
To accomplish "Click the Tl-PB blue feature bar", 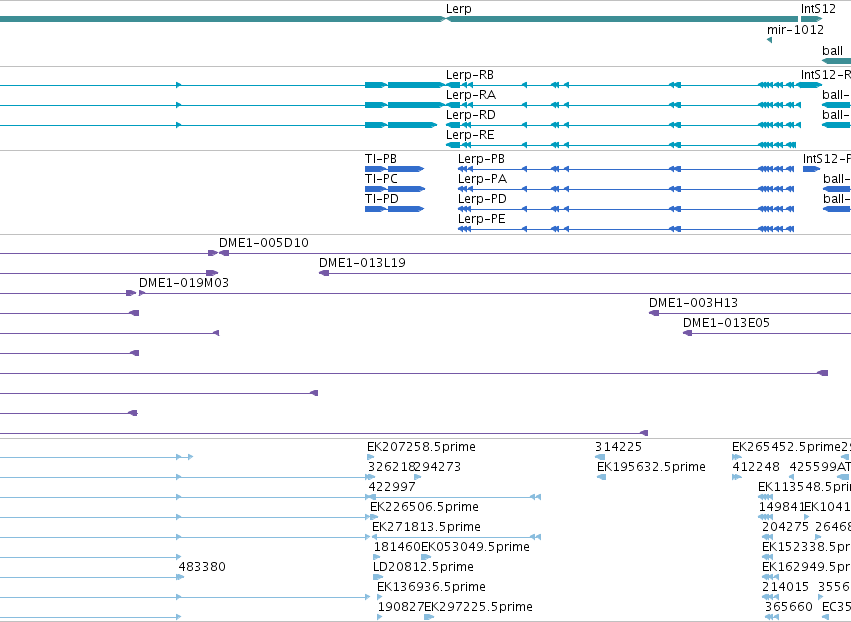I will tap(395, 169).
